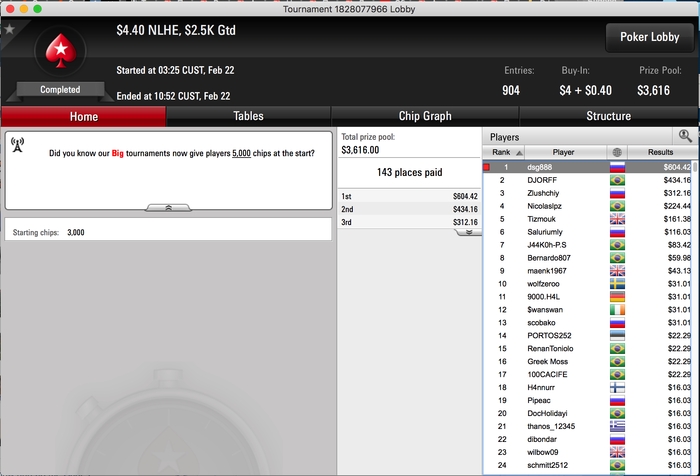
Task: Collapse the news message panel
Action: click(168, 208)
